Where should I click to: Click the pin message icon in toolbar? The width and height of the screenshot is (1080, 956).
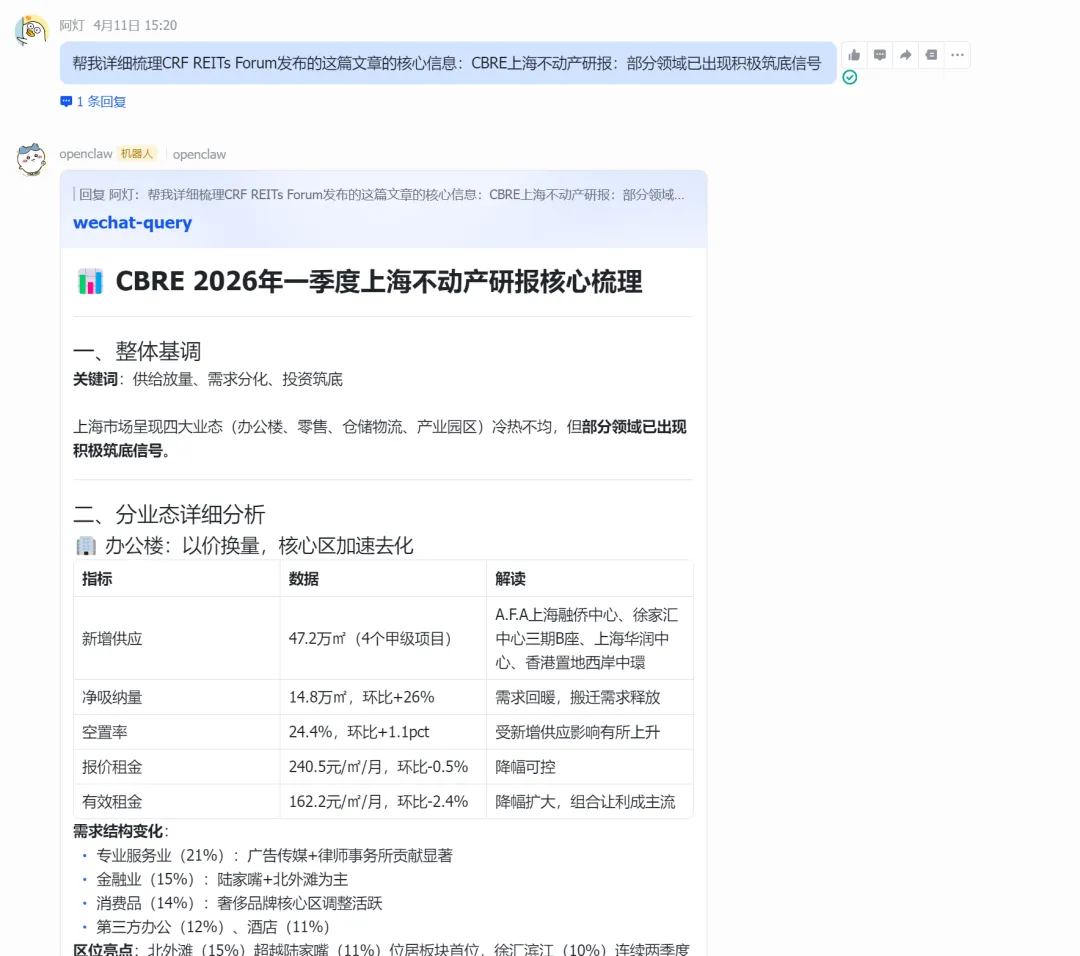931,55
